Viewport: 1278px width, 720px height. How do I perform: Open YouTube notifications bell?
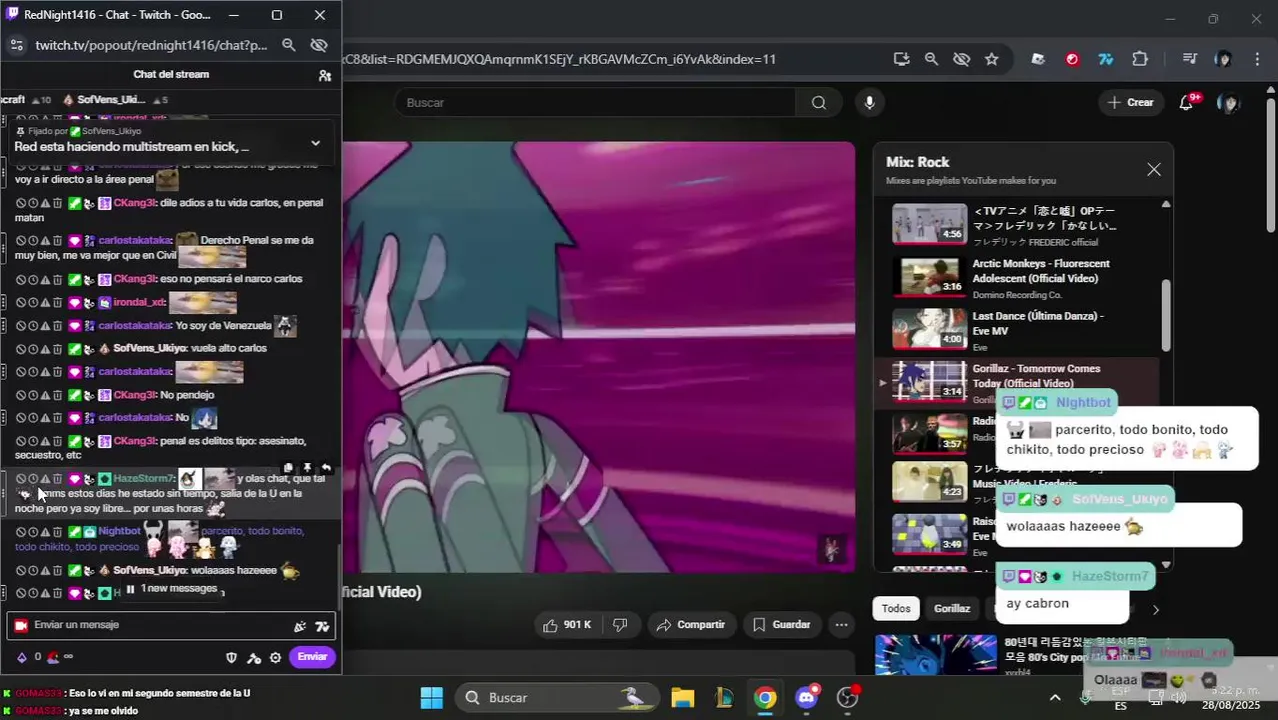click(1187, 103)
